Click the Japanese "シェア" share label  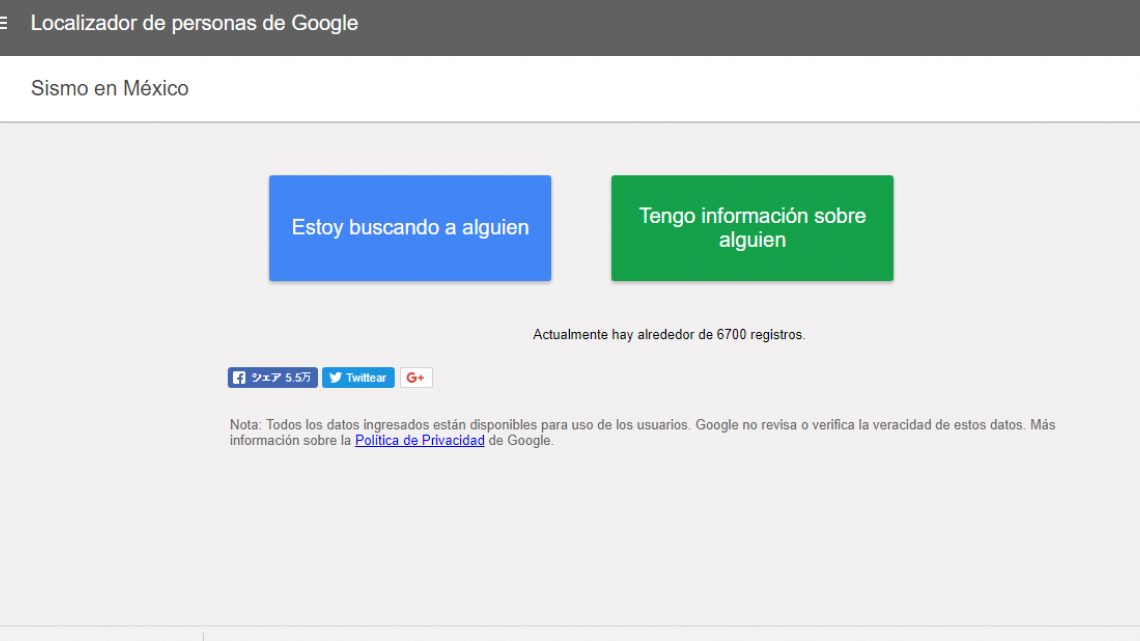pyautogui.click(x=265, y=378)
